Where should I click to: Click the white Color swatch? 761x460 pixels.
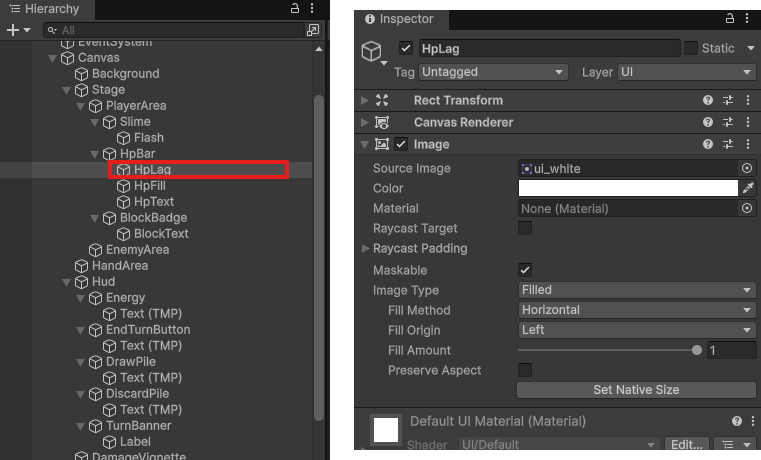[x=628, y=188]
